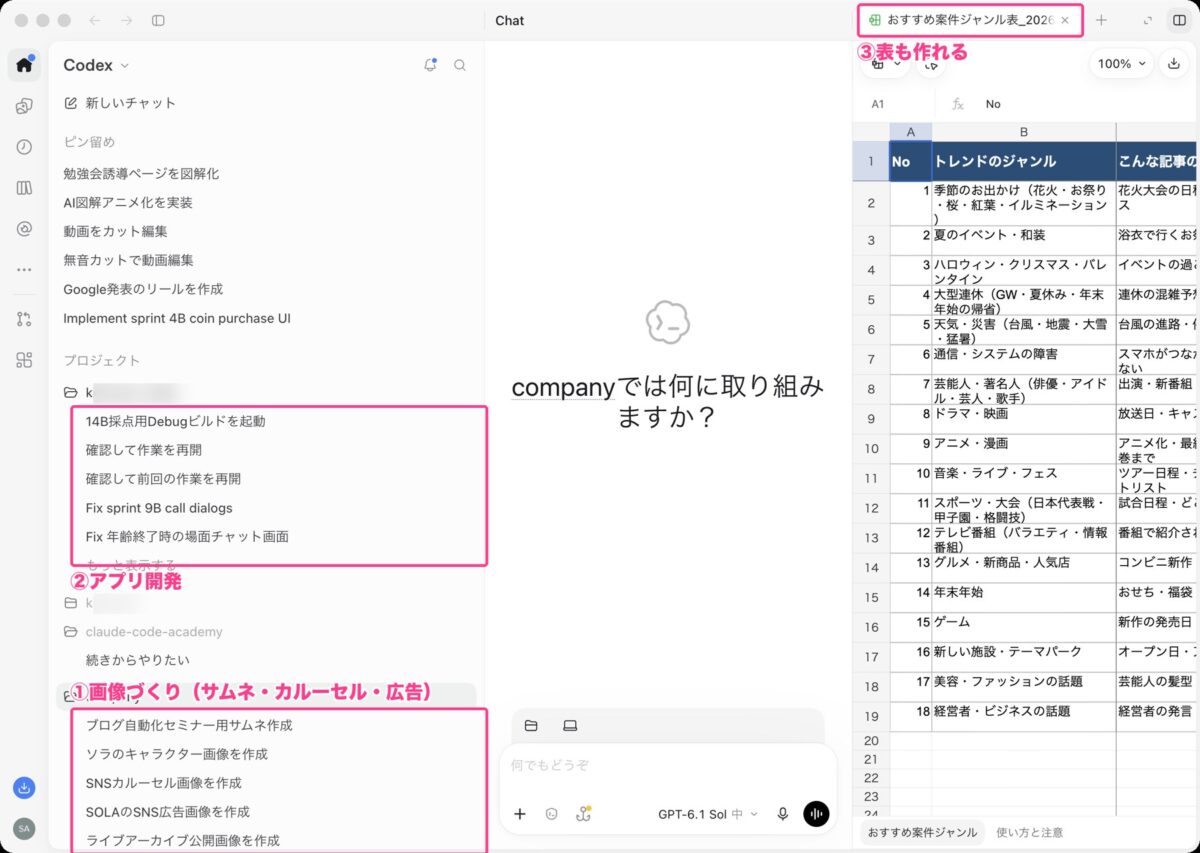
Task: Open the SA account avatar
Action: click(x=24, y=828)
